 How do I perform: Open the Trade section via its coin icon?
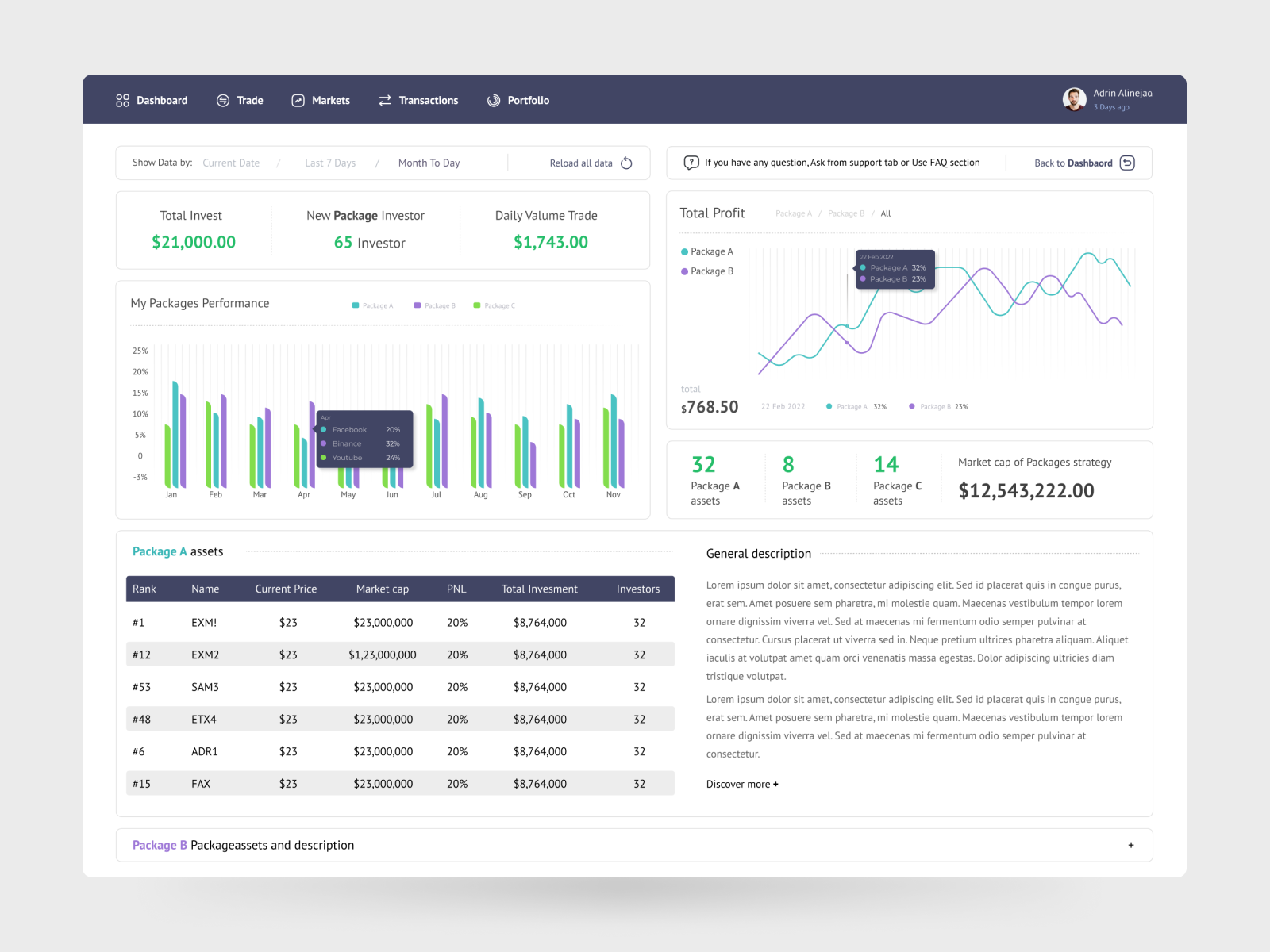coord(222,100)
